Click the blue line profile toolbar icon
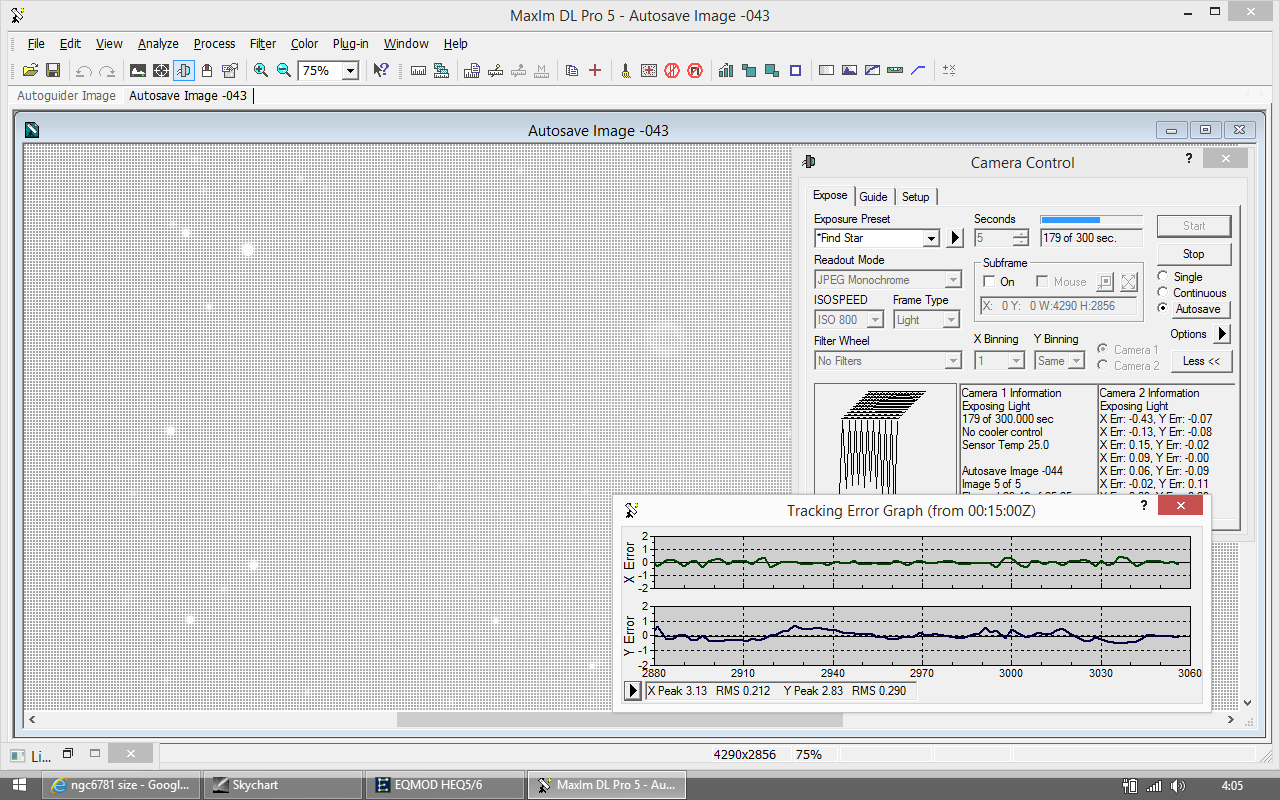 [918, 70]
